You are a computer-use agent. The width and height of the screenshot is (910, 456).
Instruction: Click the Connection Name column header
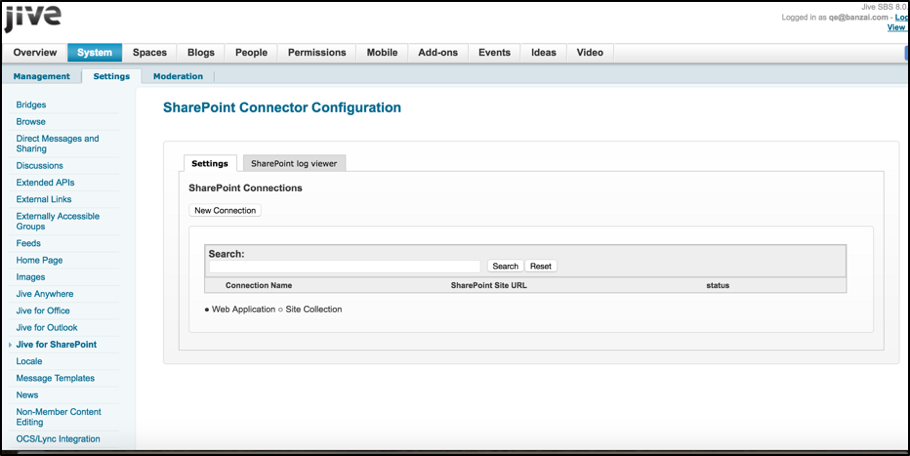[x=259, y=285]
